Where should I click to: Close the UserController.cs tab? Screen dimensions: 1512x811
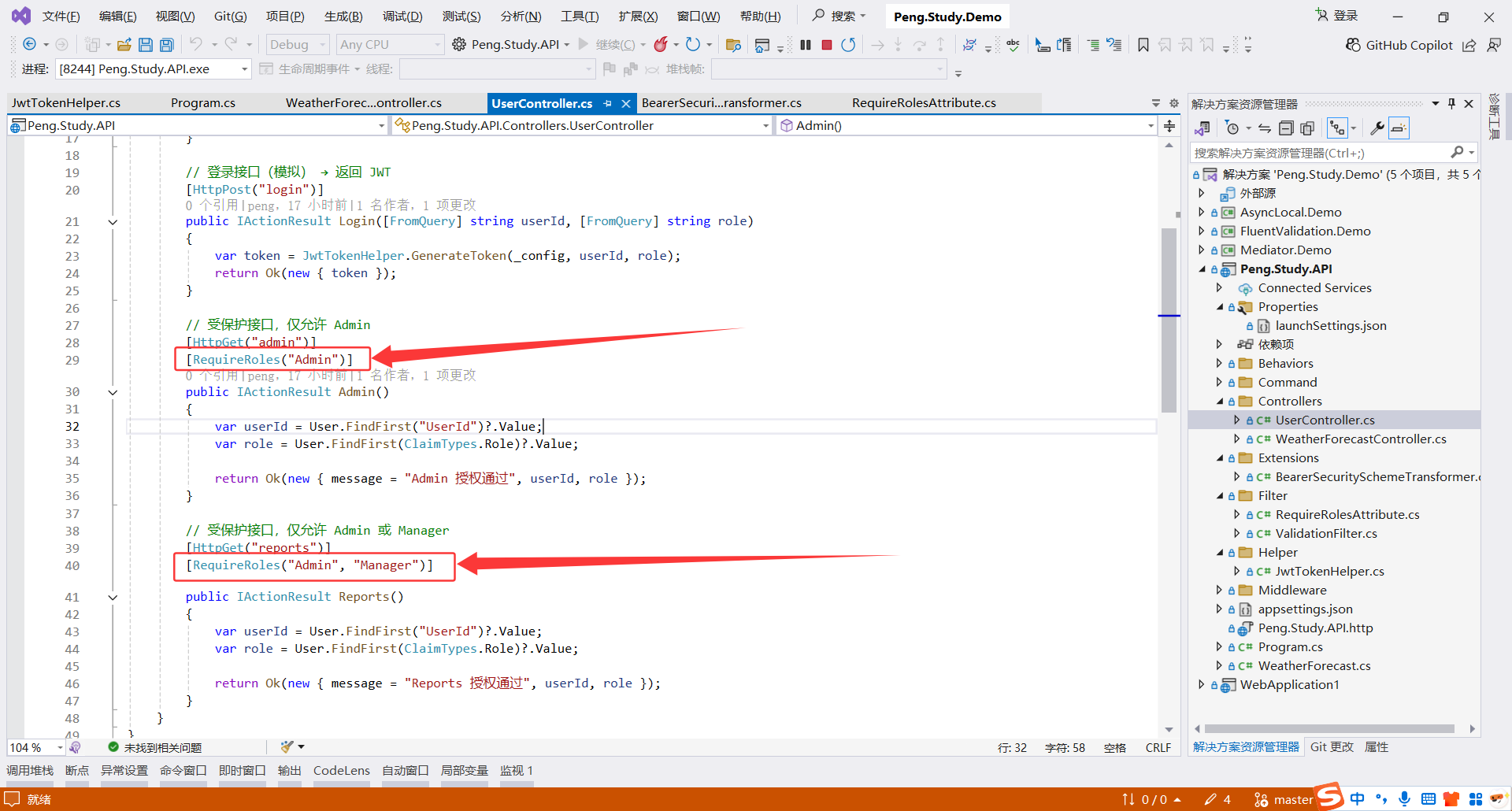626,103
